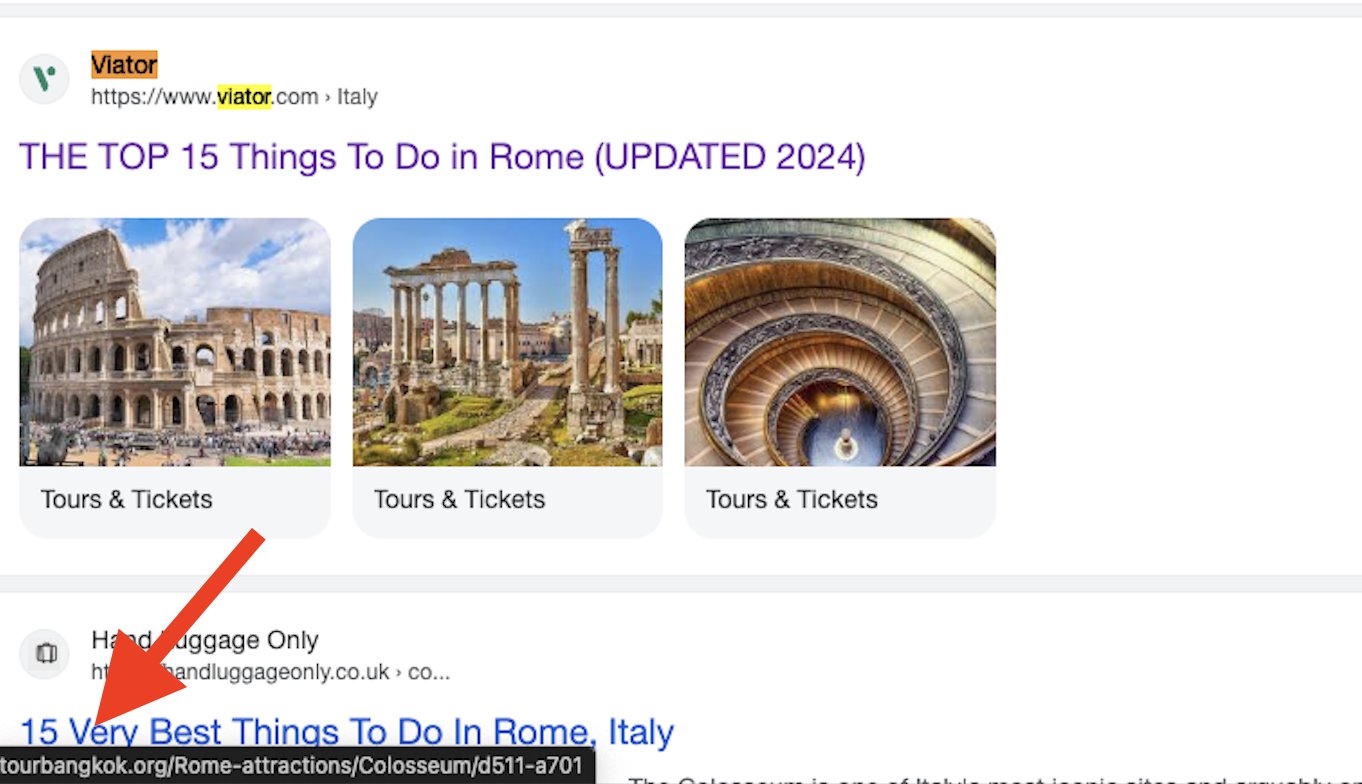Click the truncated 'co...' breadcrumb

tap(429, 672)
